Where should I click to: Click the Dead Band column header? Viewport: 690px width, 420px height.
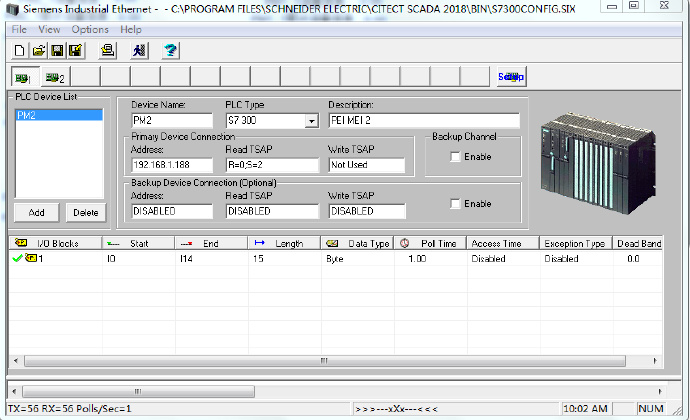pyautogui.click(x=638, y=243)
